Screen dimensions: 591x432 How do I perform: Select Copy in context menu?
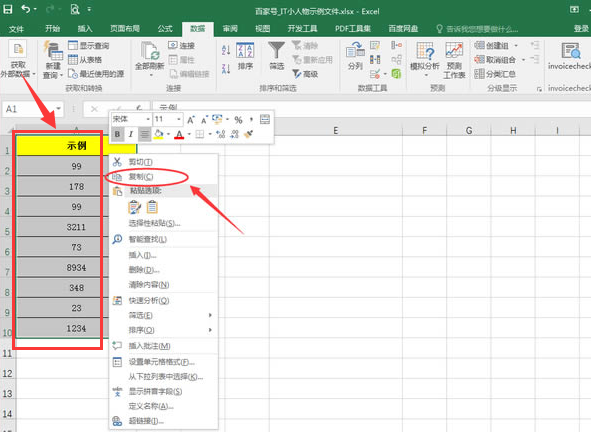[x=163, y=177]
